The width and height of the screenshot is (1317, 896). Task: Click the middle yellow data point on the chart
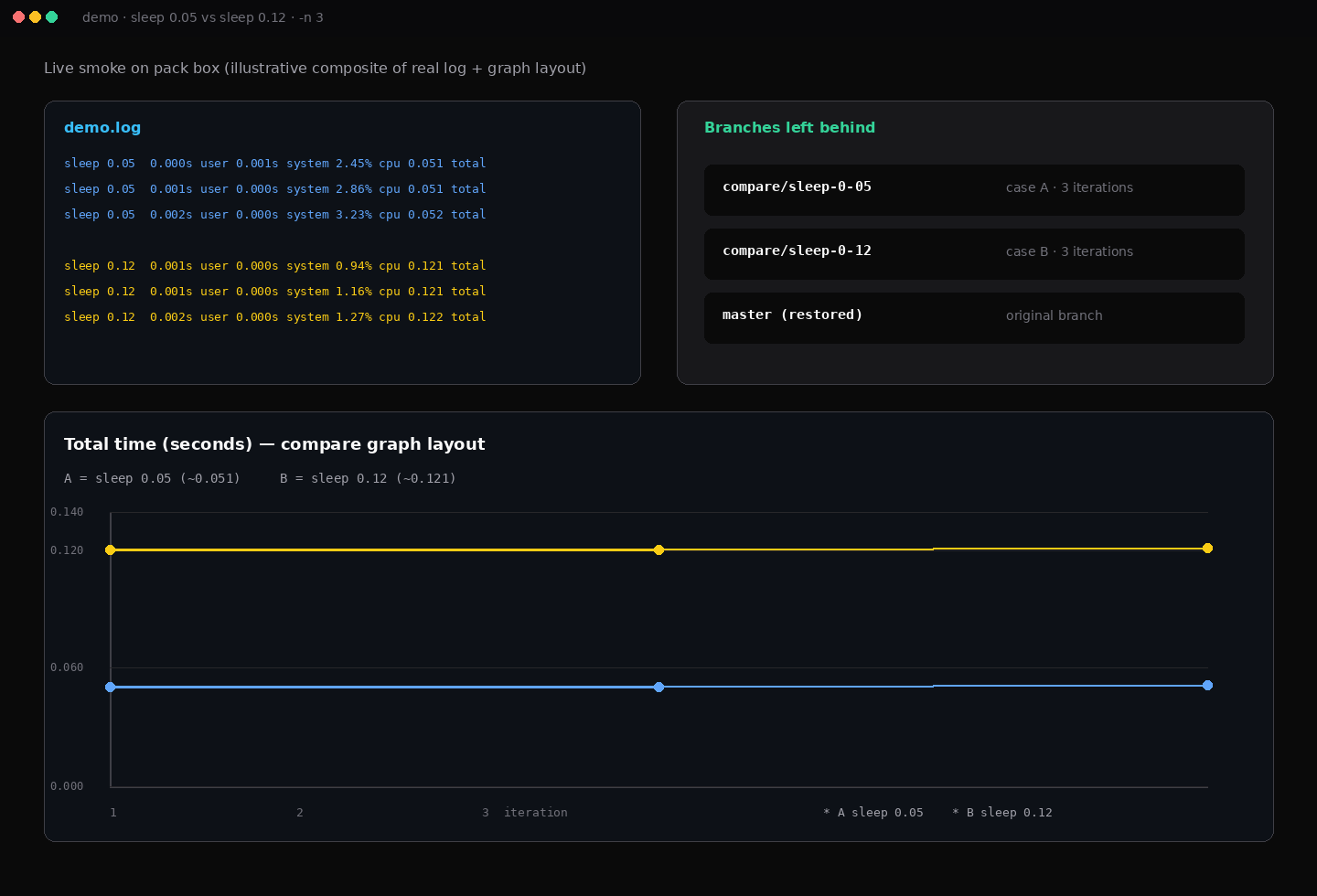[658, 550]
